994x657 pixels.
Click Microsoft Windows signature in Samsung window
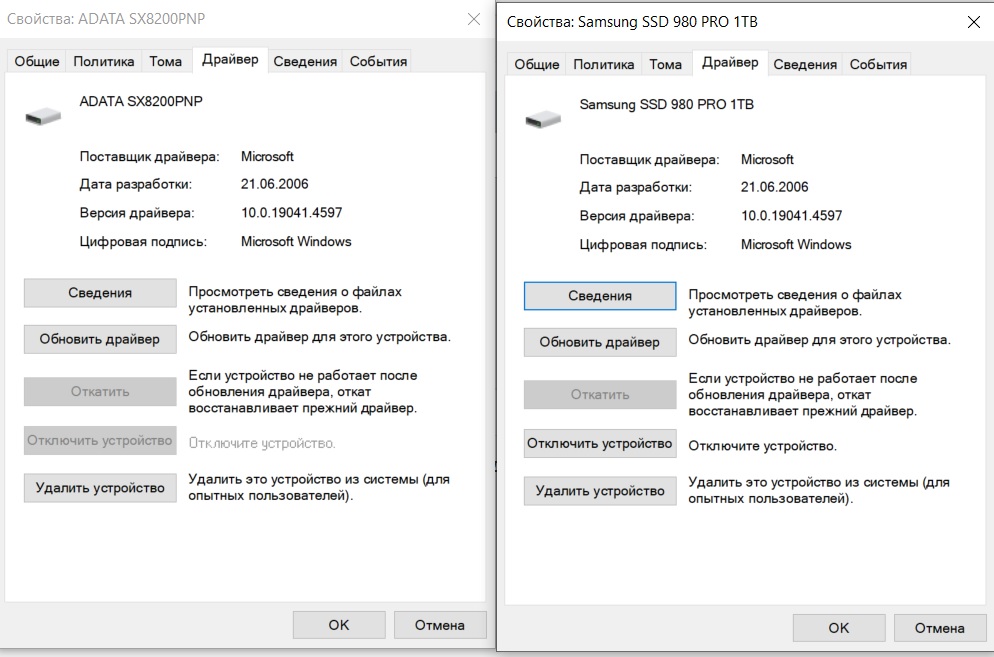coord(796,245)
